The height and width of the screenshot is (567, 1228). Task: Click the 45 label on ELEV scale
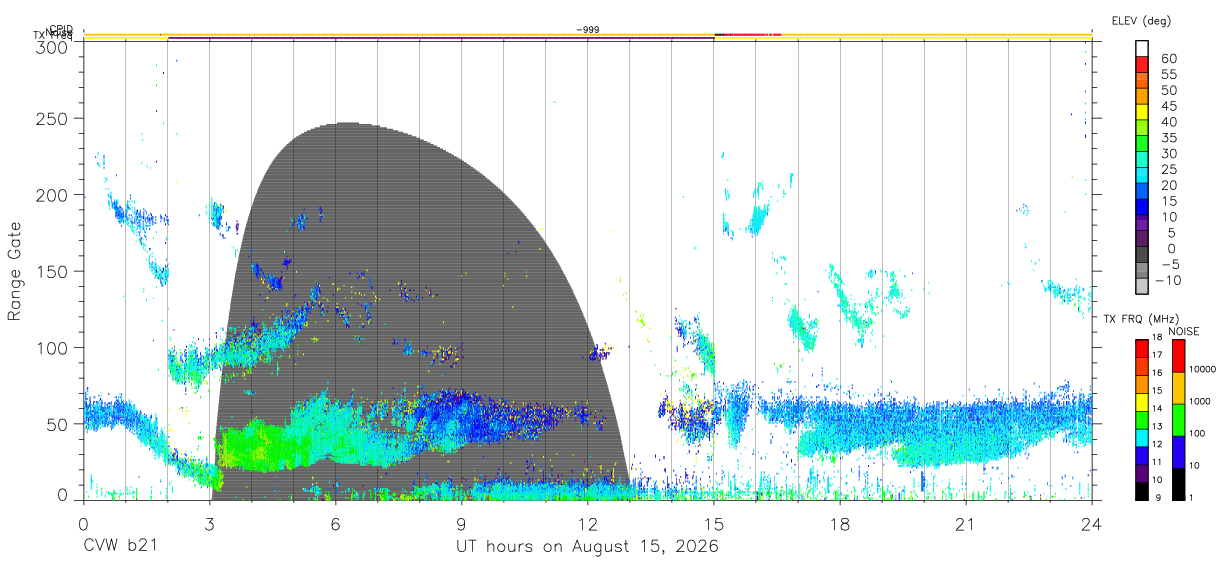pyautogui.click(x=1168, y=106)
